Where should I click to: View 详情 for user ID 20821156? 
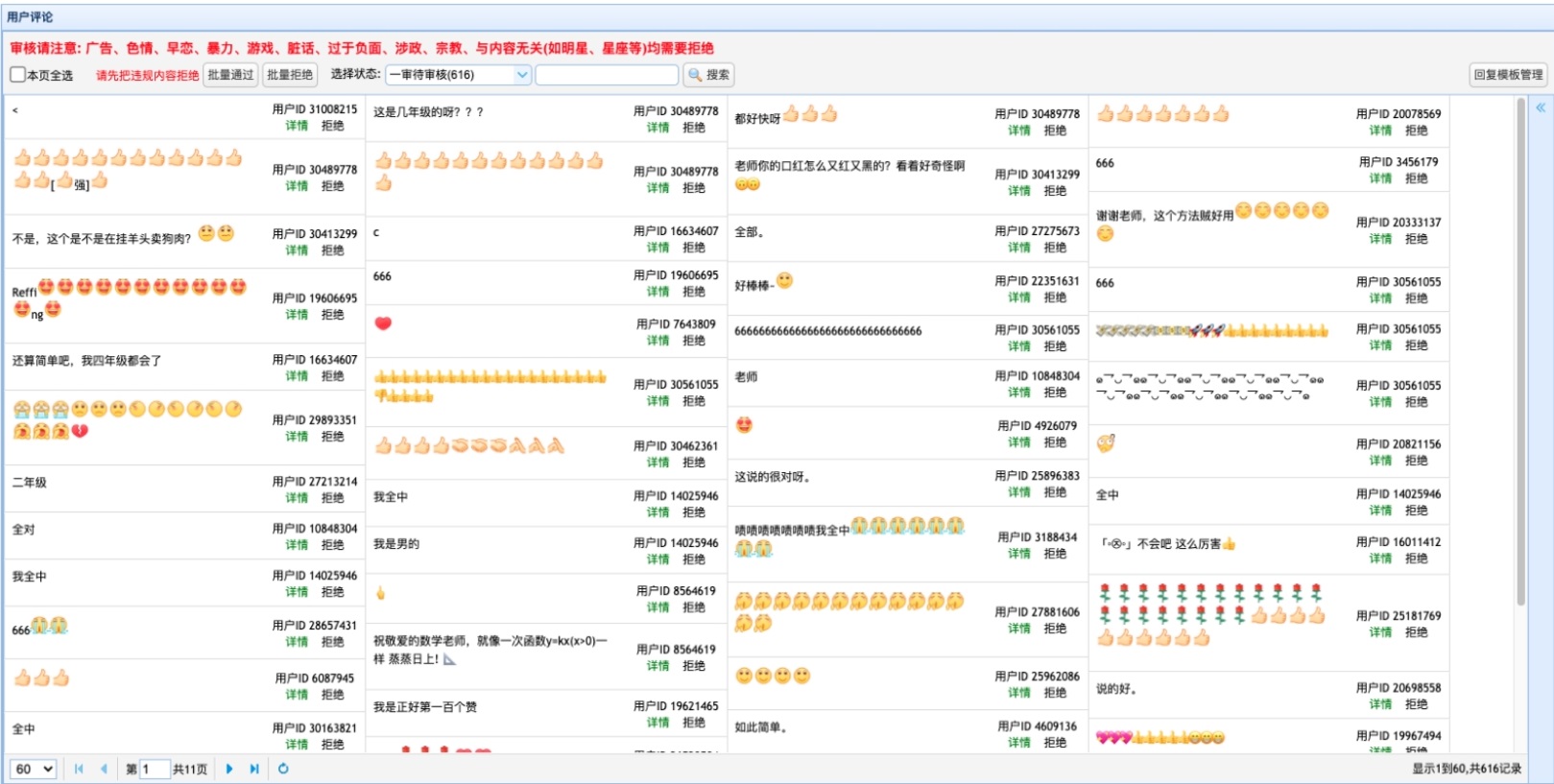(x=1380, y=461)
